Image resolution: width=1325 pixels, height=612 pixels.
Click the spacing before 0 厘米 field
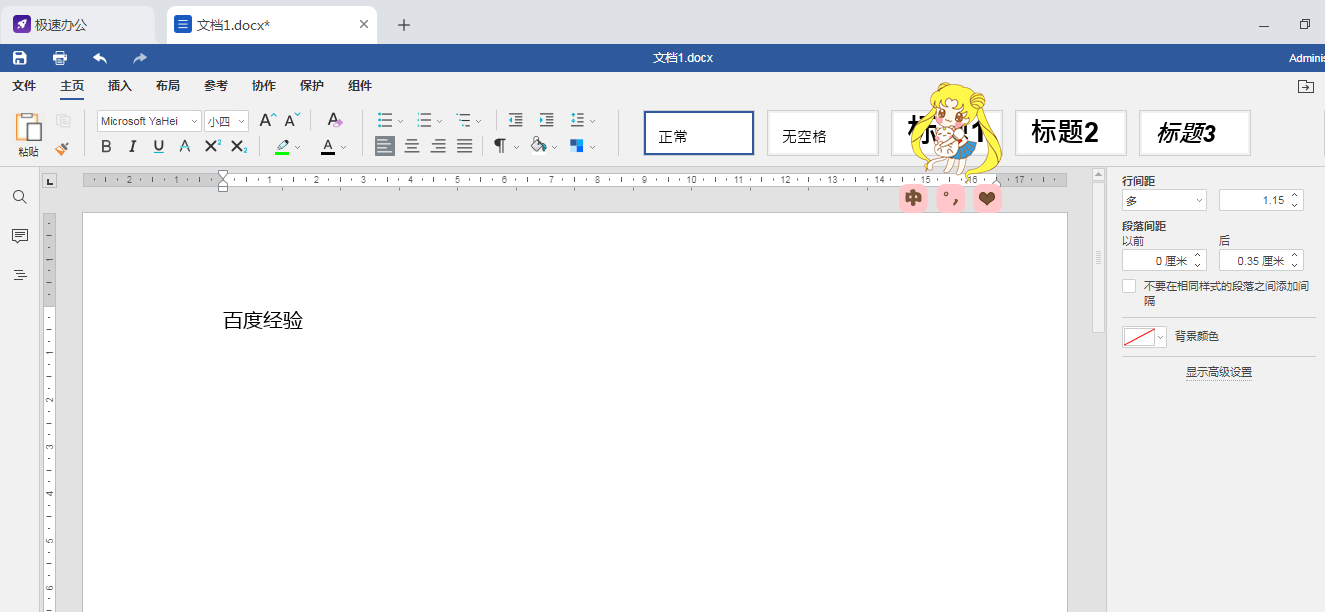click(1164, 261)
